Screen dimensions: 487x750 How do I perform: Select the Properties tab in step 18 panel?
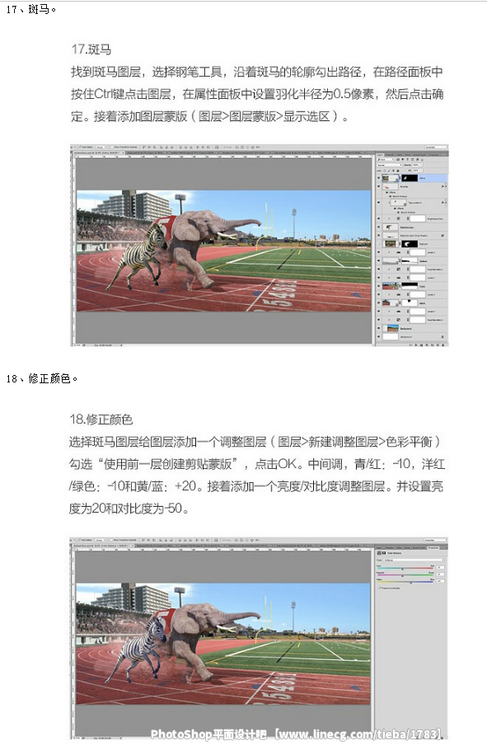point(433,548)
